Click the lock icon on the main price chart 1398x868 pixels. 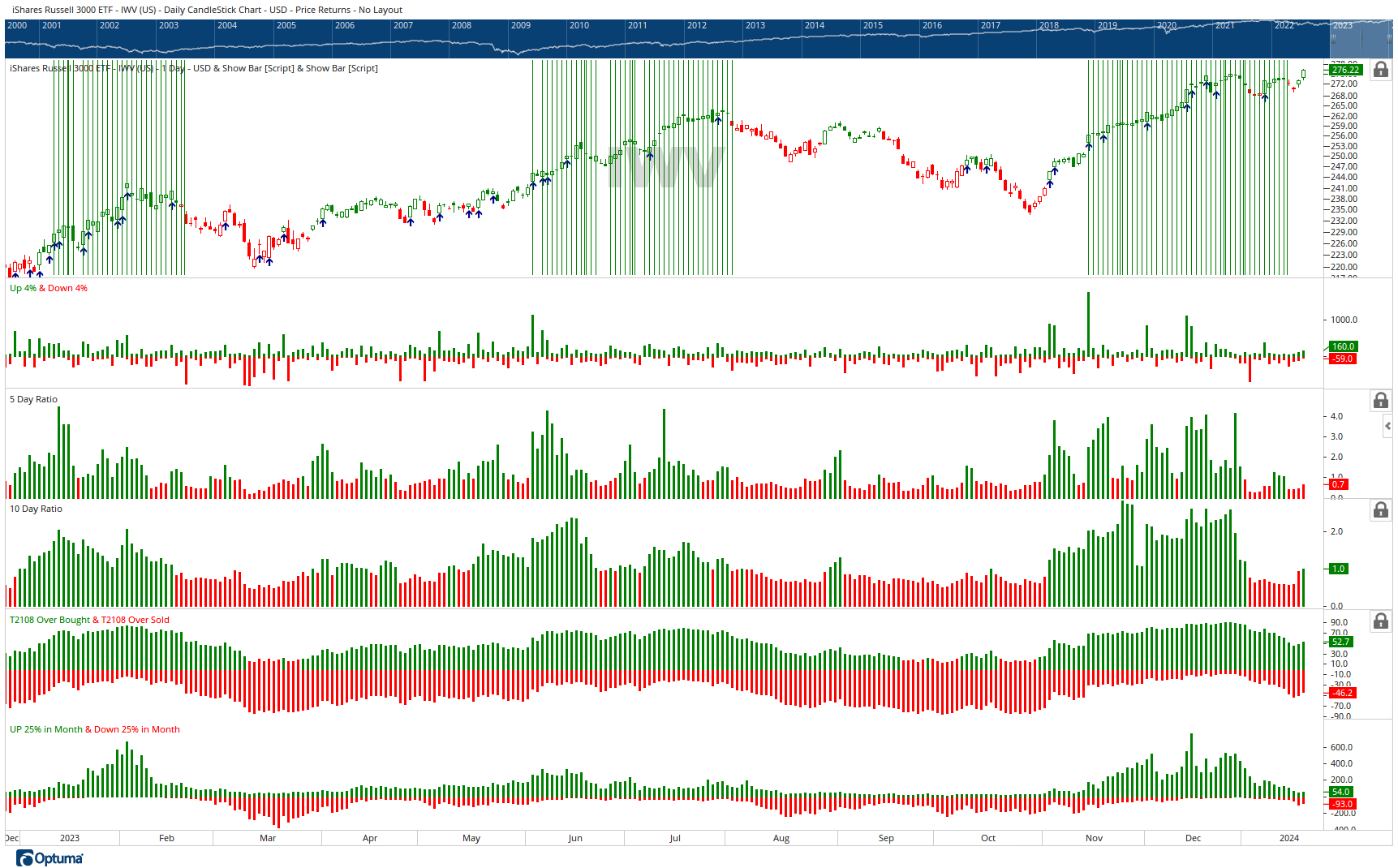point(1380,71)
